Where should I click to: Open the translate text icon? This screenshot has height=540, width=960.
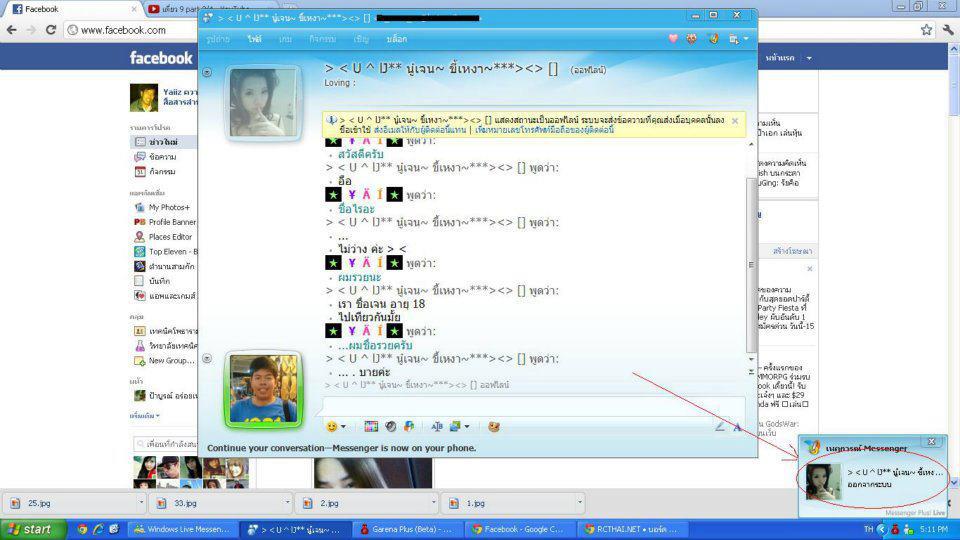(x=437, y=427)
